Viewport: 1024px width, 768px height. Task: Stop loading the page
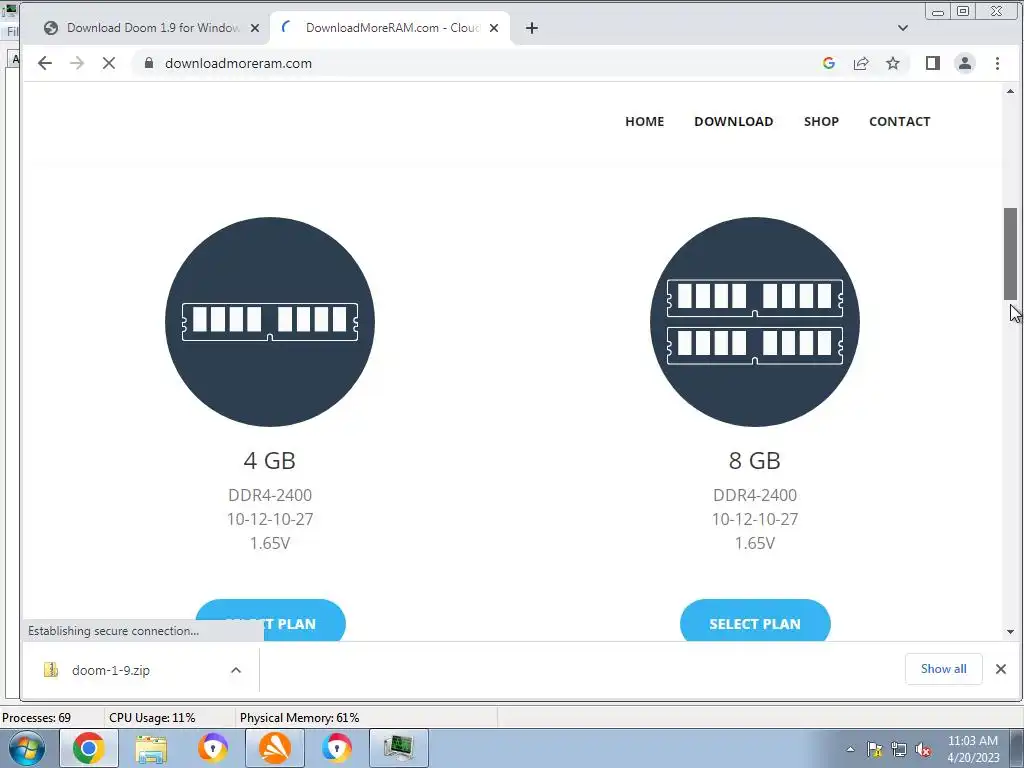tap(109, 63)
